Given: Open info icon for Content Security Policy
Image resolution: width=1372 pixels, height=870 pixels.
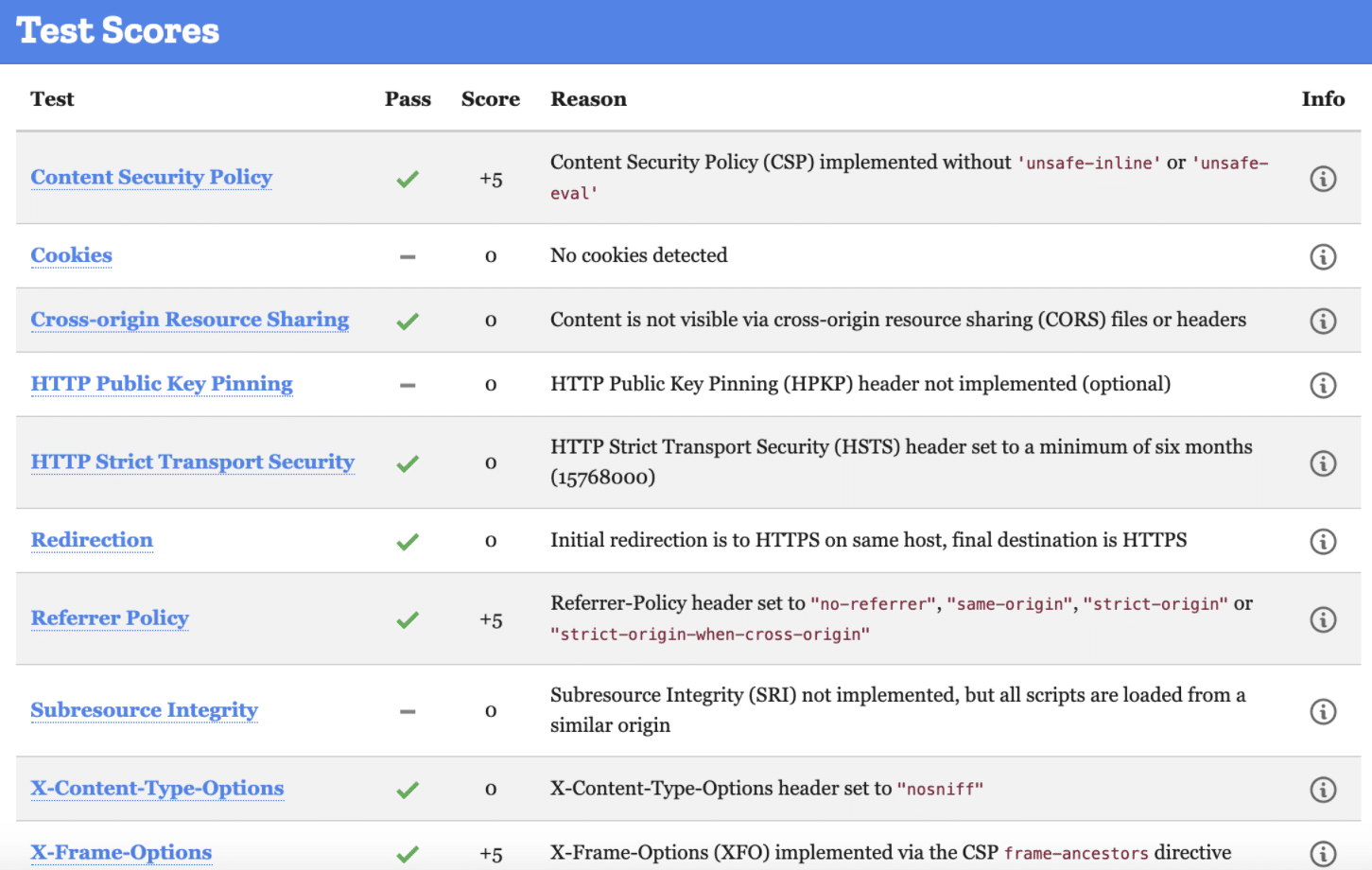Looking at the screenshot, I should coord(1323,179).
